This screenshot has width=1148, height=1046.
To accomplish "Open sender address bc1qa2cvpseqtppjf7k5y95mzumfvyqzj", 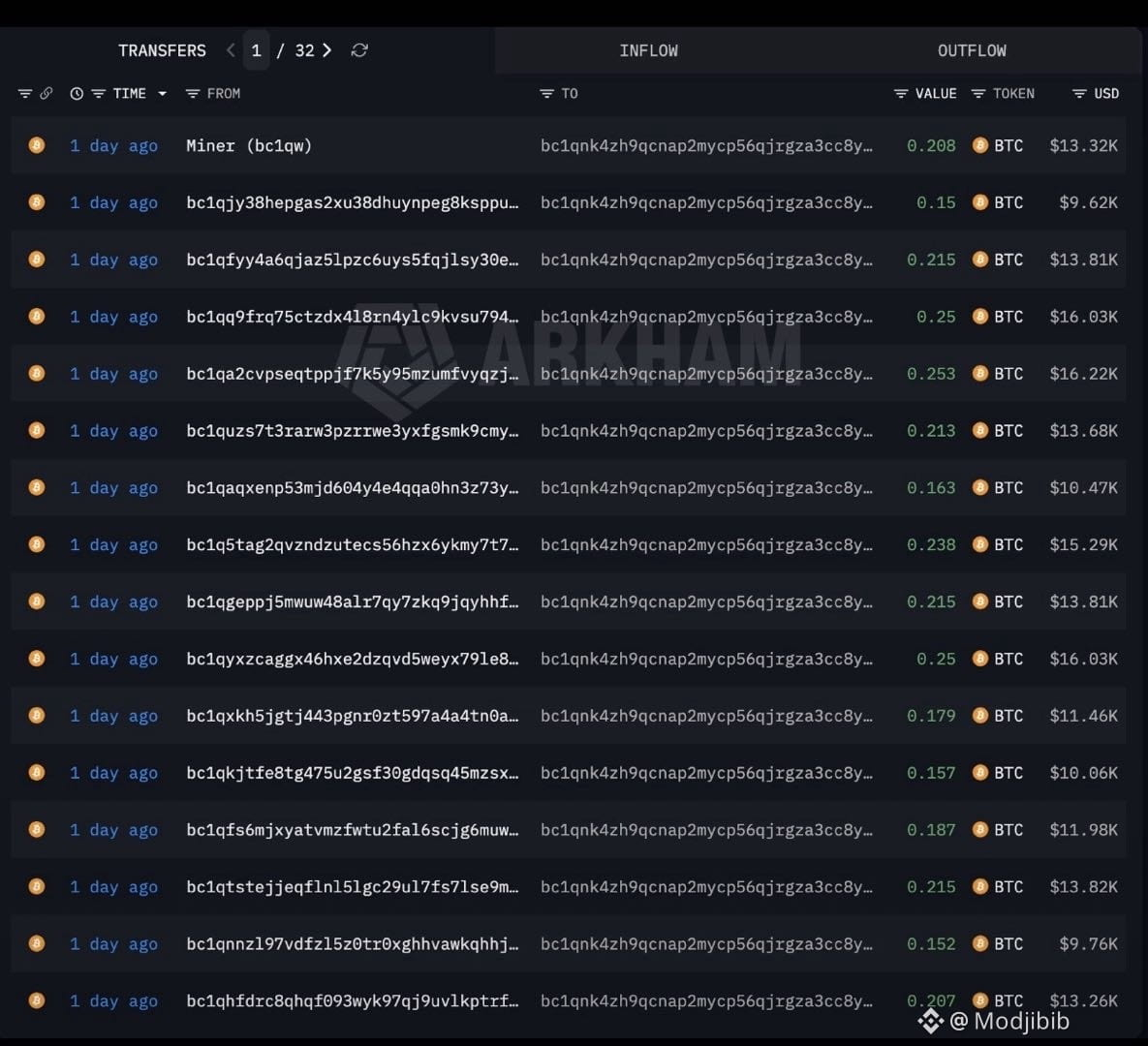I will pyautogui.click(x=353, y=374).
